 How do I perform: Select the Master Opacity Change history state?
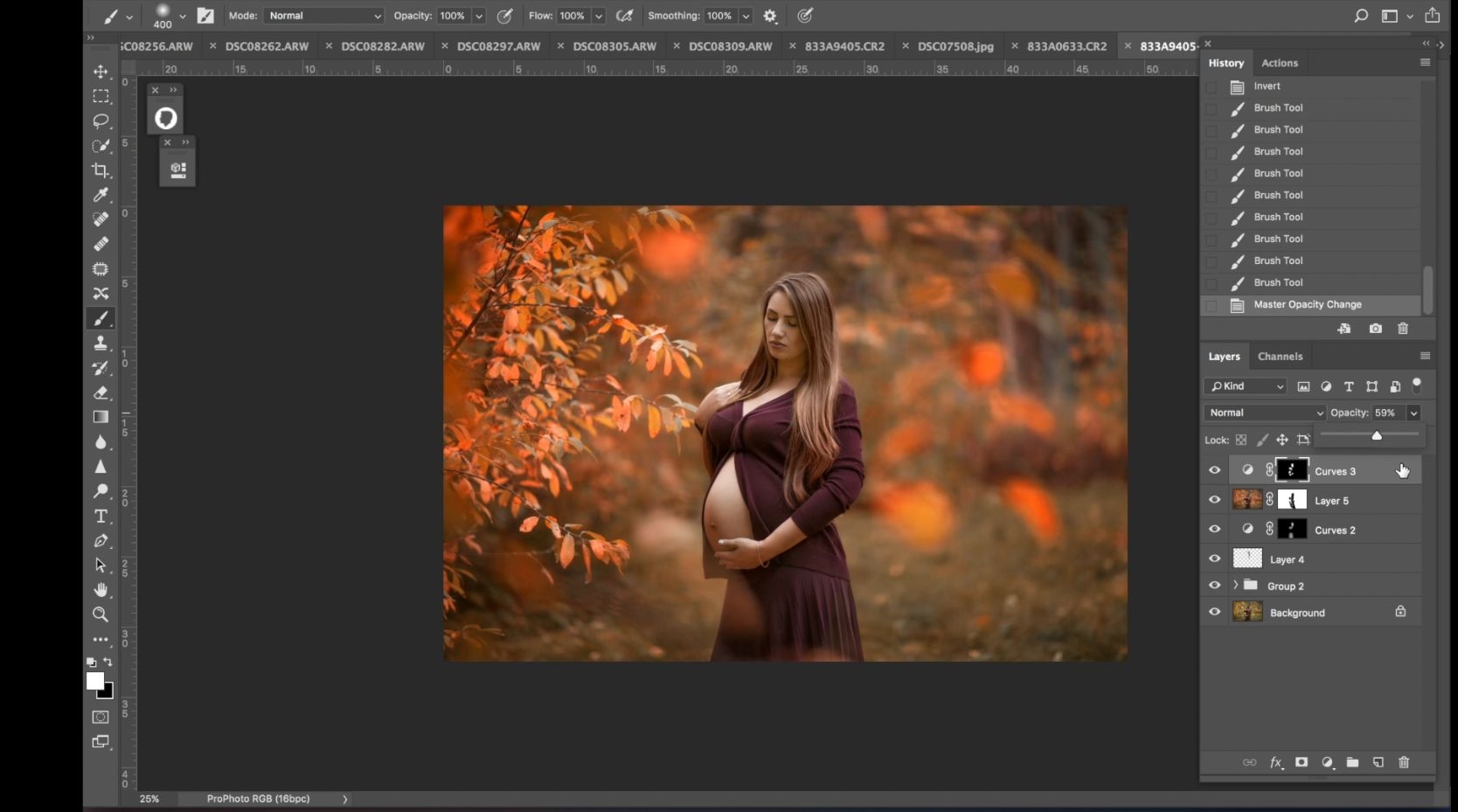click(1310, 305)
